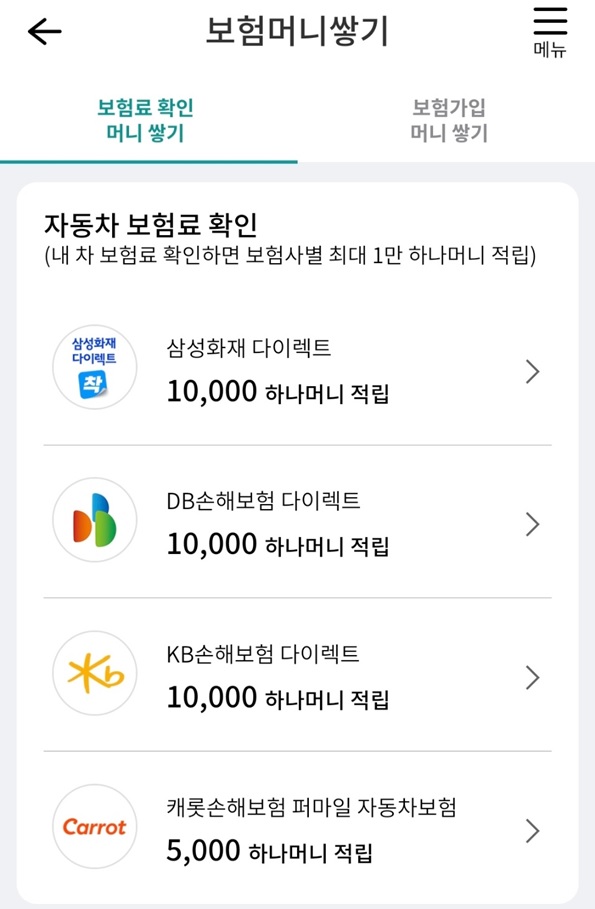
Task: Tap the KB손해보험 logo icon
Action: (95, 673)
